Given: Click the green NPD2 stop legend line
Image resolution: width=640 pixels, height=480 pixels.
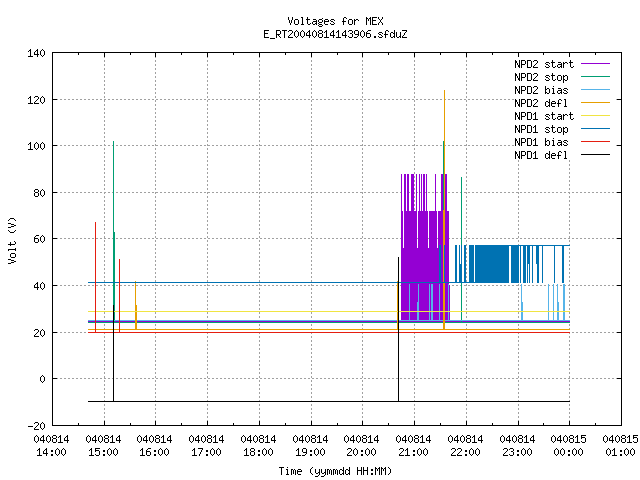Looking at the screenshot, I should 596,76.
